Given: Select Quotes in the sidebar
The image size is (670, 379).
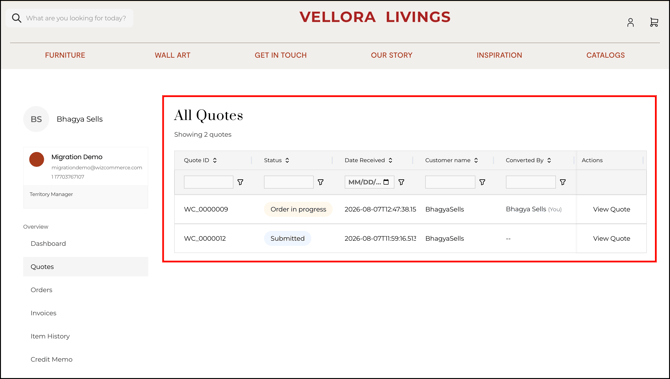Looking at the screenshot, I should [x=85, y=267].
